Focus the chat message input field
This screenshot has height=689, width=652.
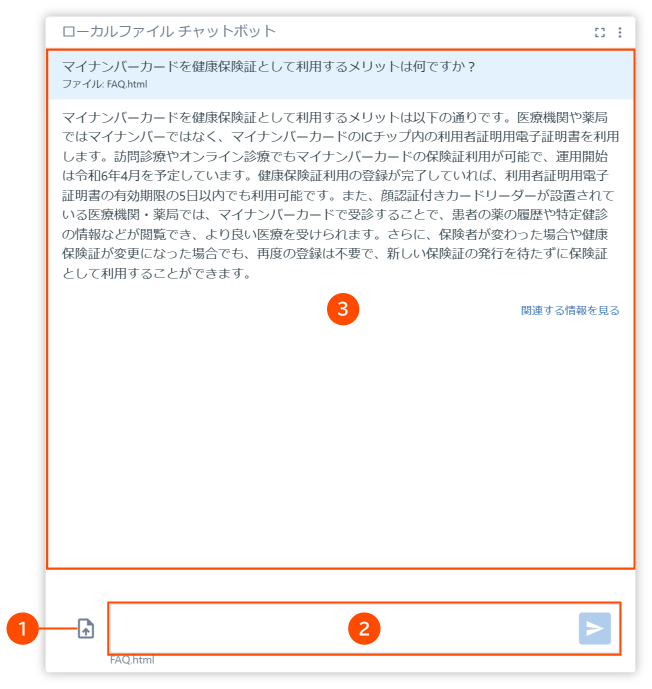click(x=344, y=628)
